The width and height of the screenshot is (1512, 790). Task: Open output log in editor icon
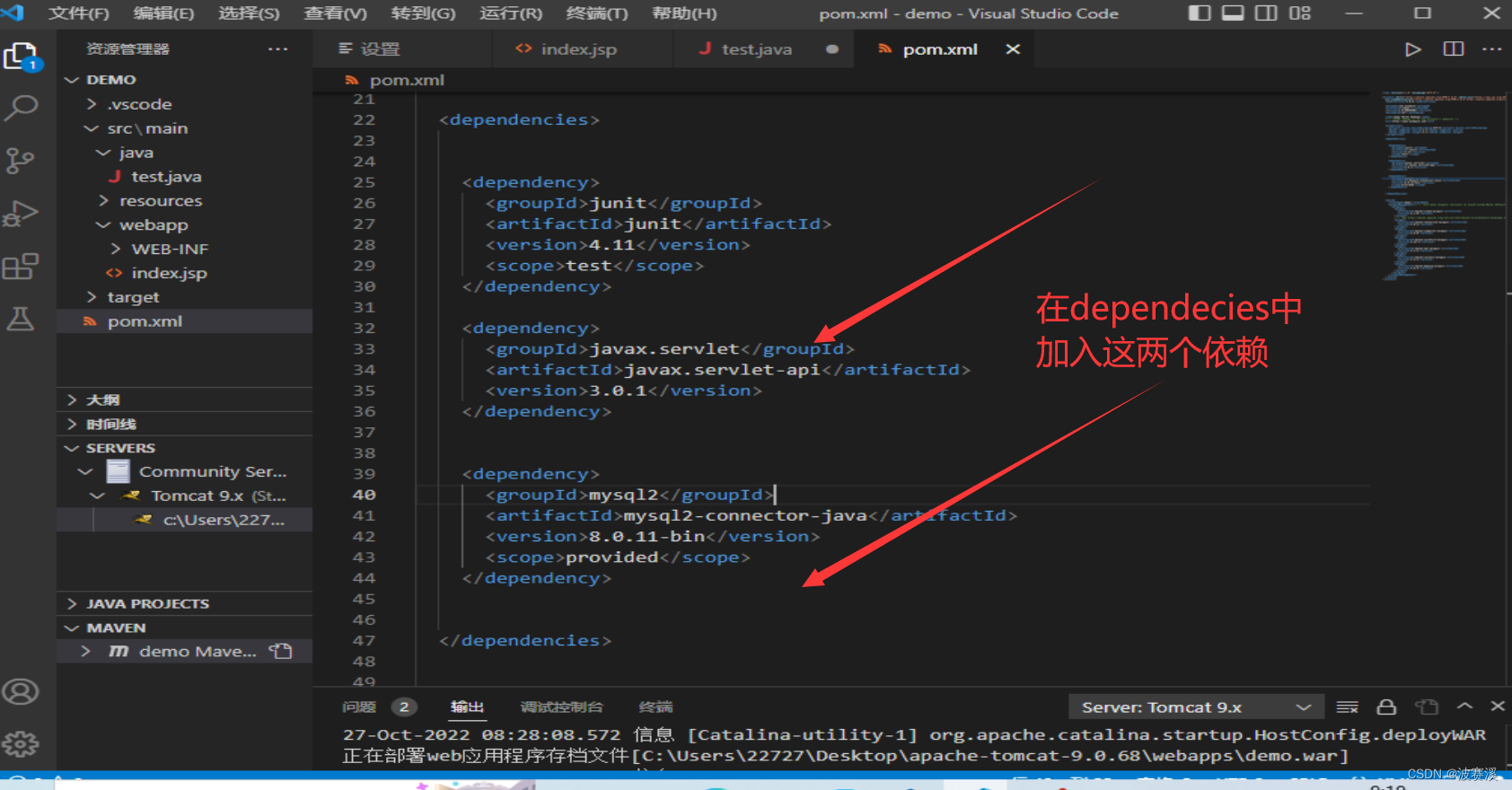coord(1427,707)
